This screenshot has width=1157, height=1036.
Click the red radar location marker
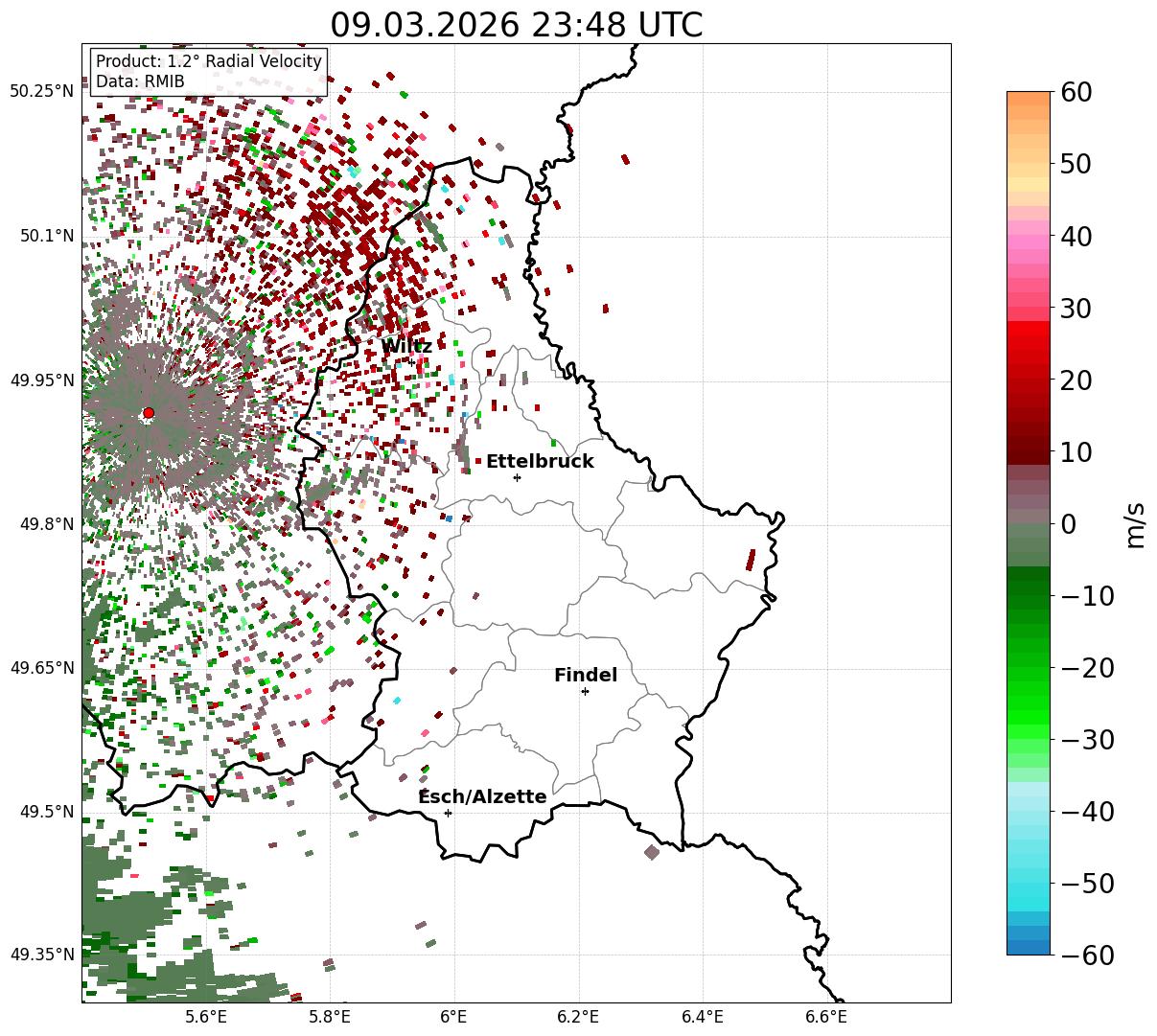pos(148,413)
